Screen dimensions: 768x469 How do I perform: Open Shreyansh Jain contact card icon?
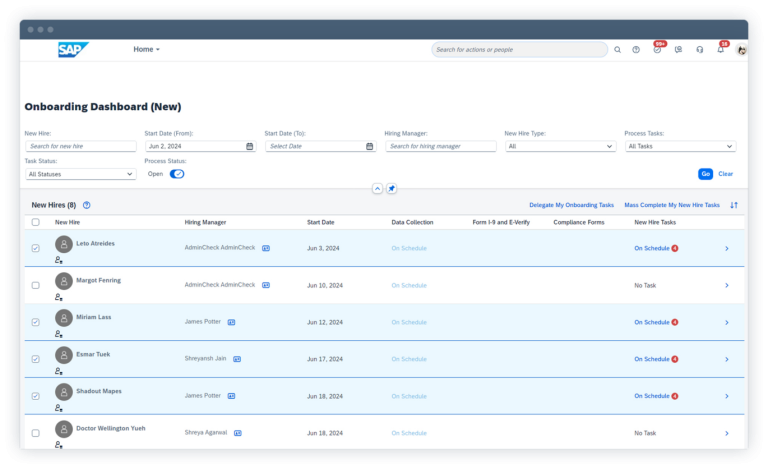(x=237, y=359)
